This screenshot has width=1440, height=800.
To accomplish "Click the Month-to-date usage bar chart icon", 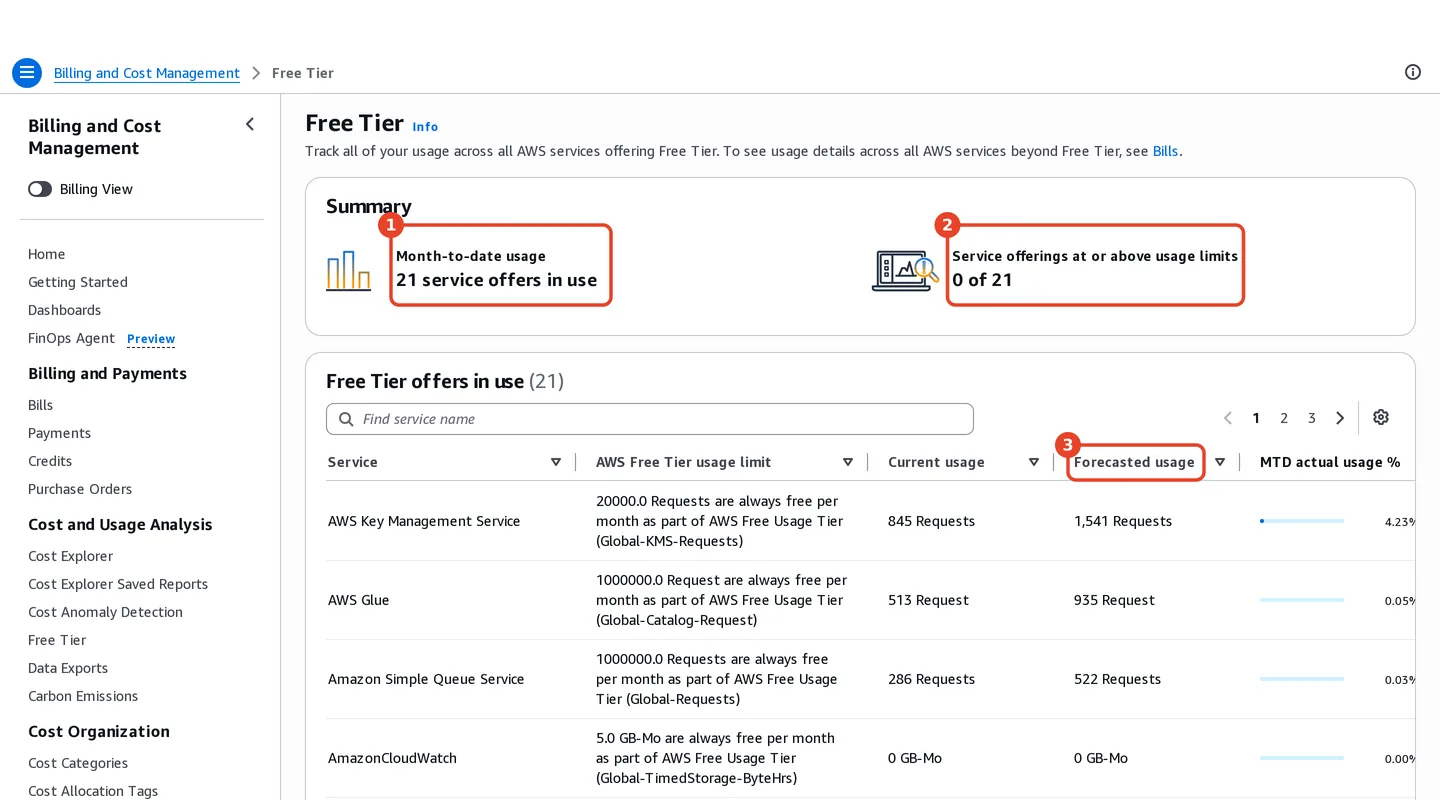I will pyautogui.click(x=348, y=270).
